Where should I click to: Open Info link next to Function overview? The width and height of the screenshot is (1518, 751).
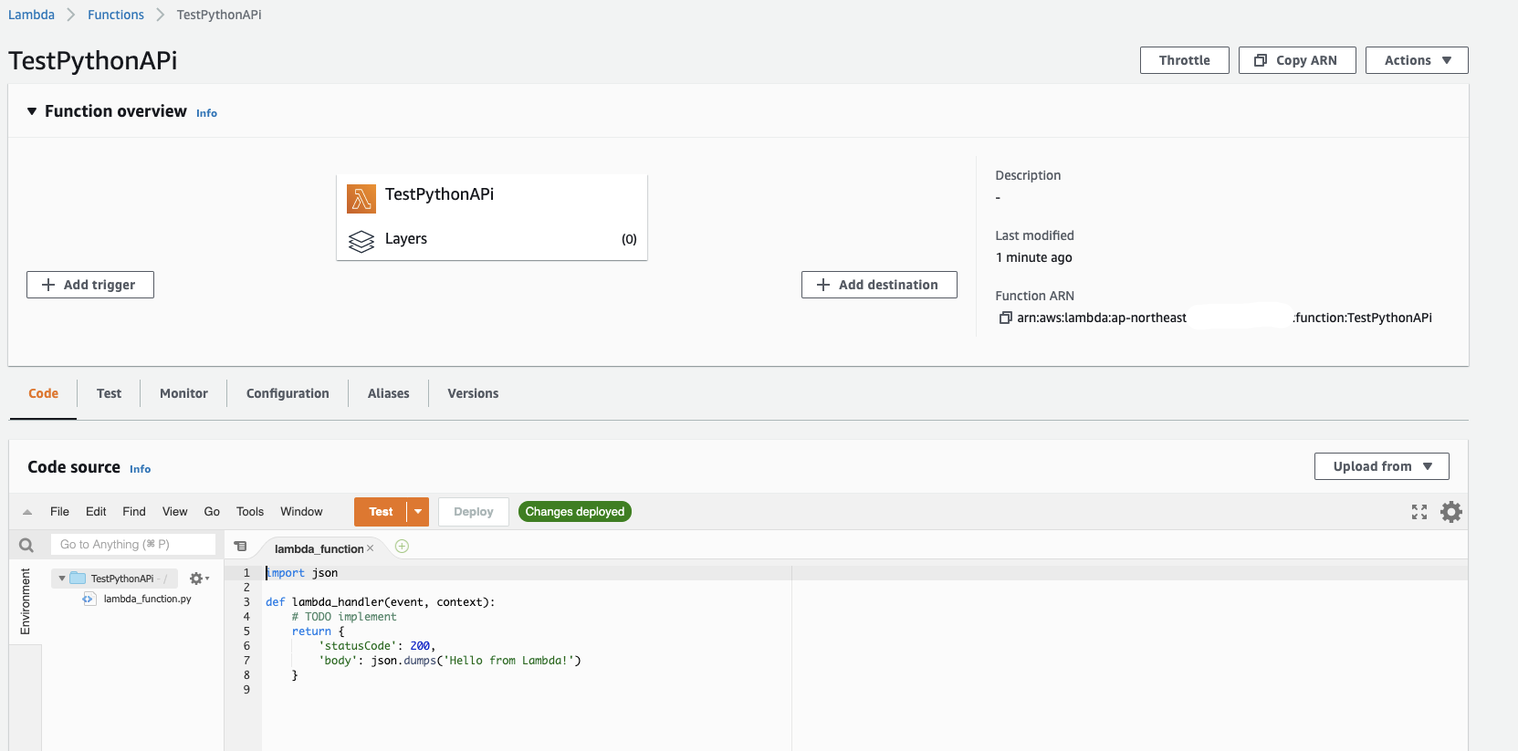tap(207, 113)
